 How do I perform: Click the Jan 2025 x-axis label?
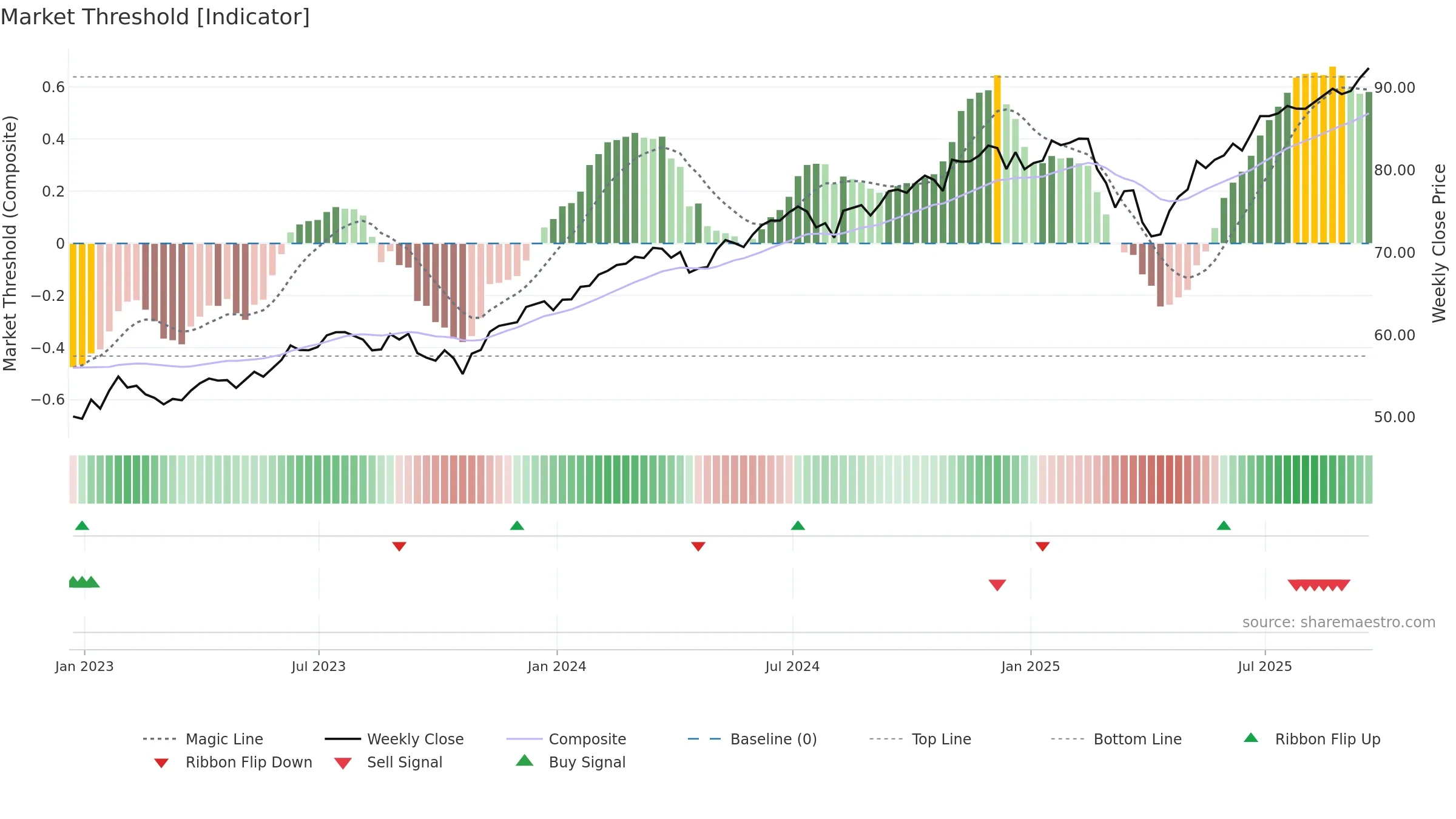tap(1031, 666)
